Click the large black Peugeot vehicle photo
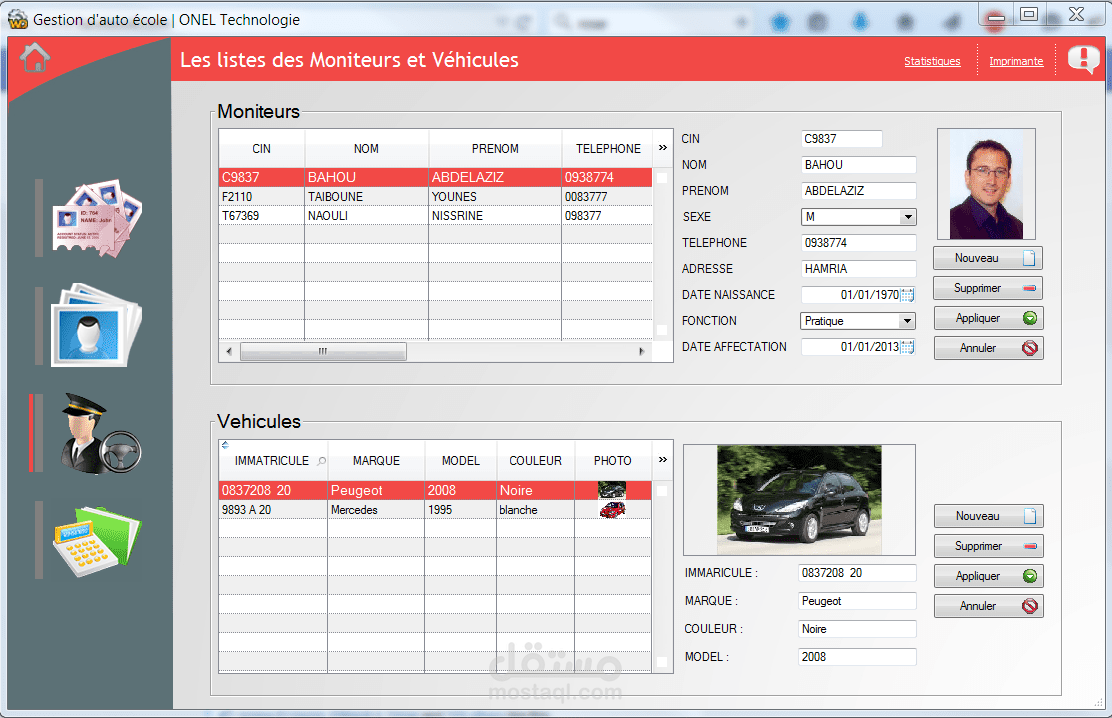This screenshot has height=718, width=1112. pyautogui.click(x=799, y=499)
